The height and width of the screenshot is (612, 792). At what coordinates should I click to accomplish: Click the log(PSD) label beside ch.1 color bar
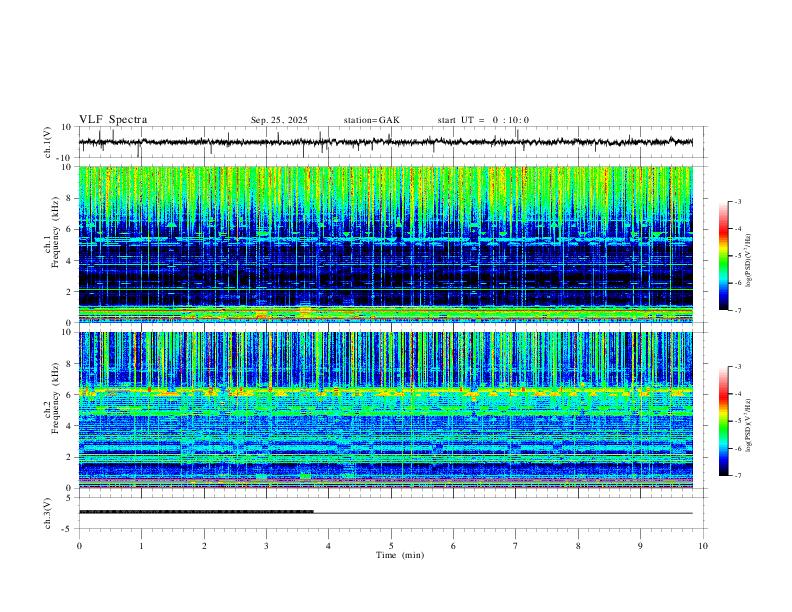(749, 261)
